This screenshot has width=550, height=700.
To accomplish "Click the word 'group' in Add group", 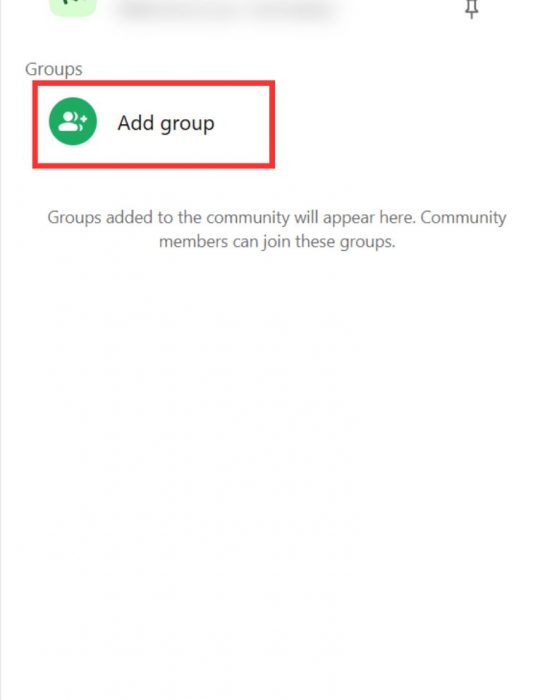I will (188, 124).
